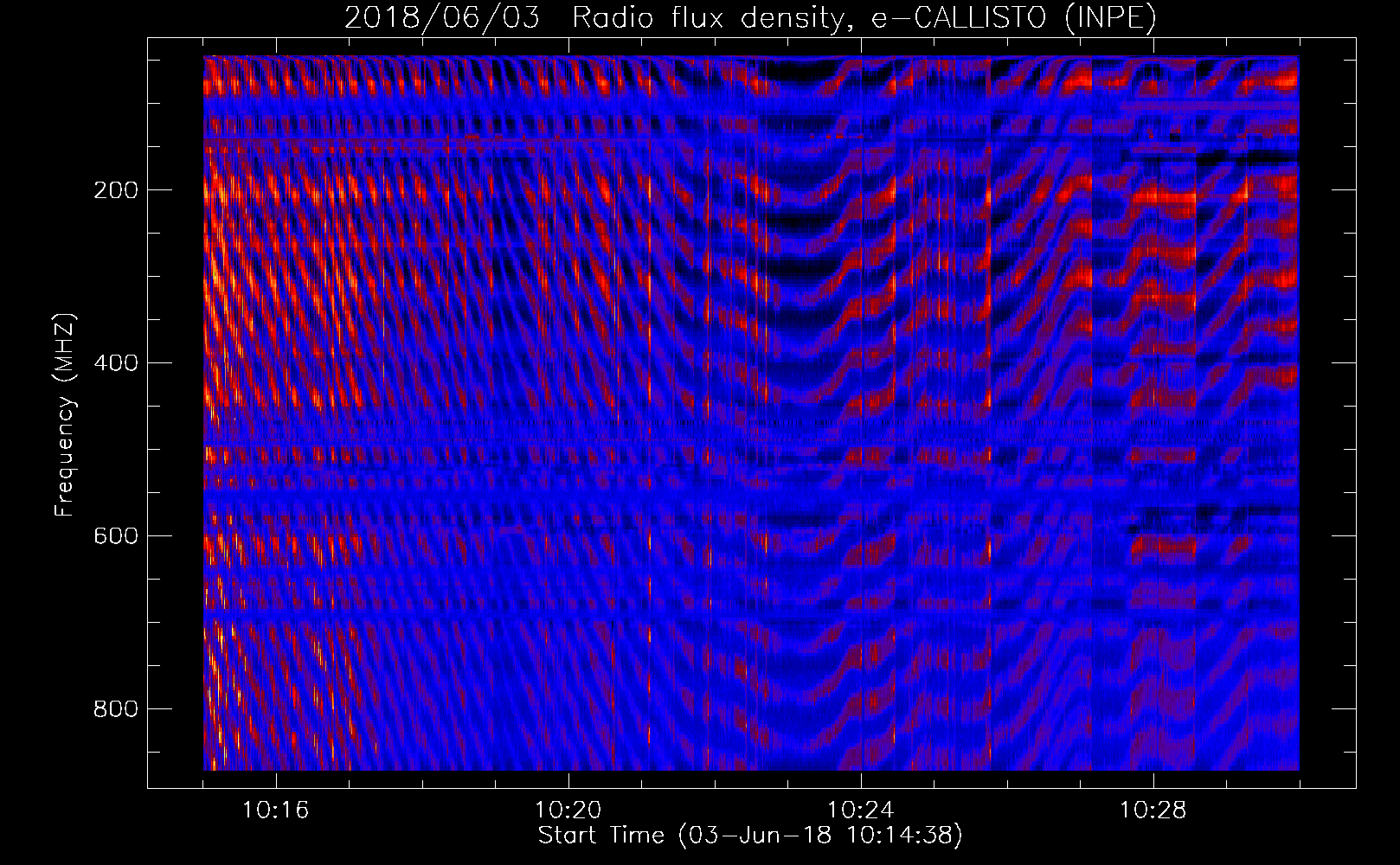1400x865 pixels.
Task: Click the 10:28 time tick label
Action: pyautogui.click(x=1153, y=811)
